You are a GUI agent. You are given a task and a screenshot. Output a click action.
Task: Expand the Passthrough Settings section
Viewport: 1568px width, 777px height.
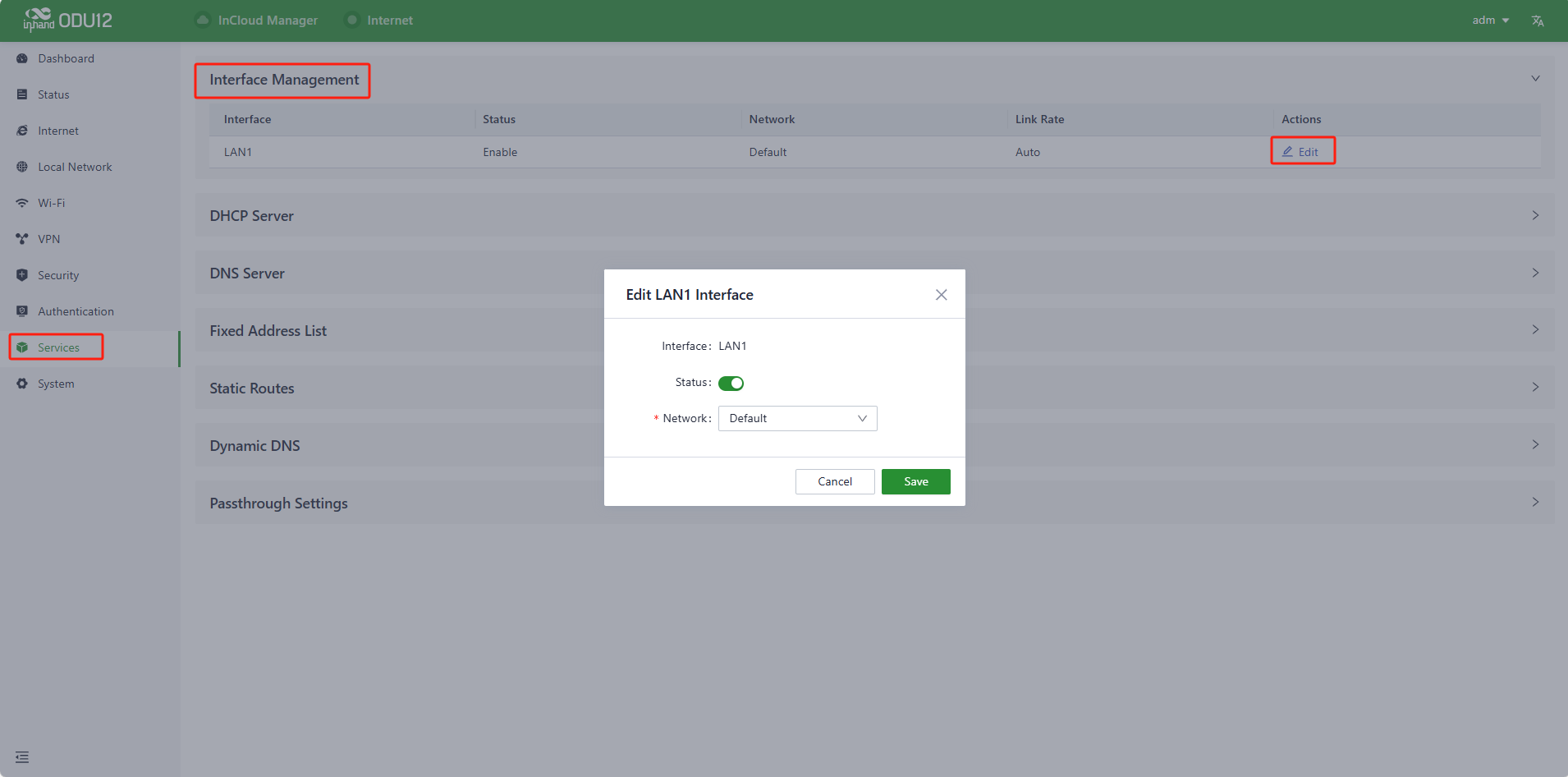1534,502
